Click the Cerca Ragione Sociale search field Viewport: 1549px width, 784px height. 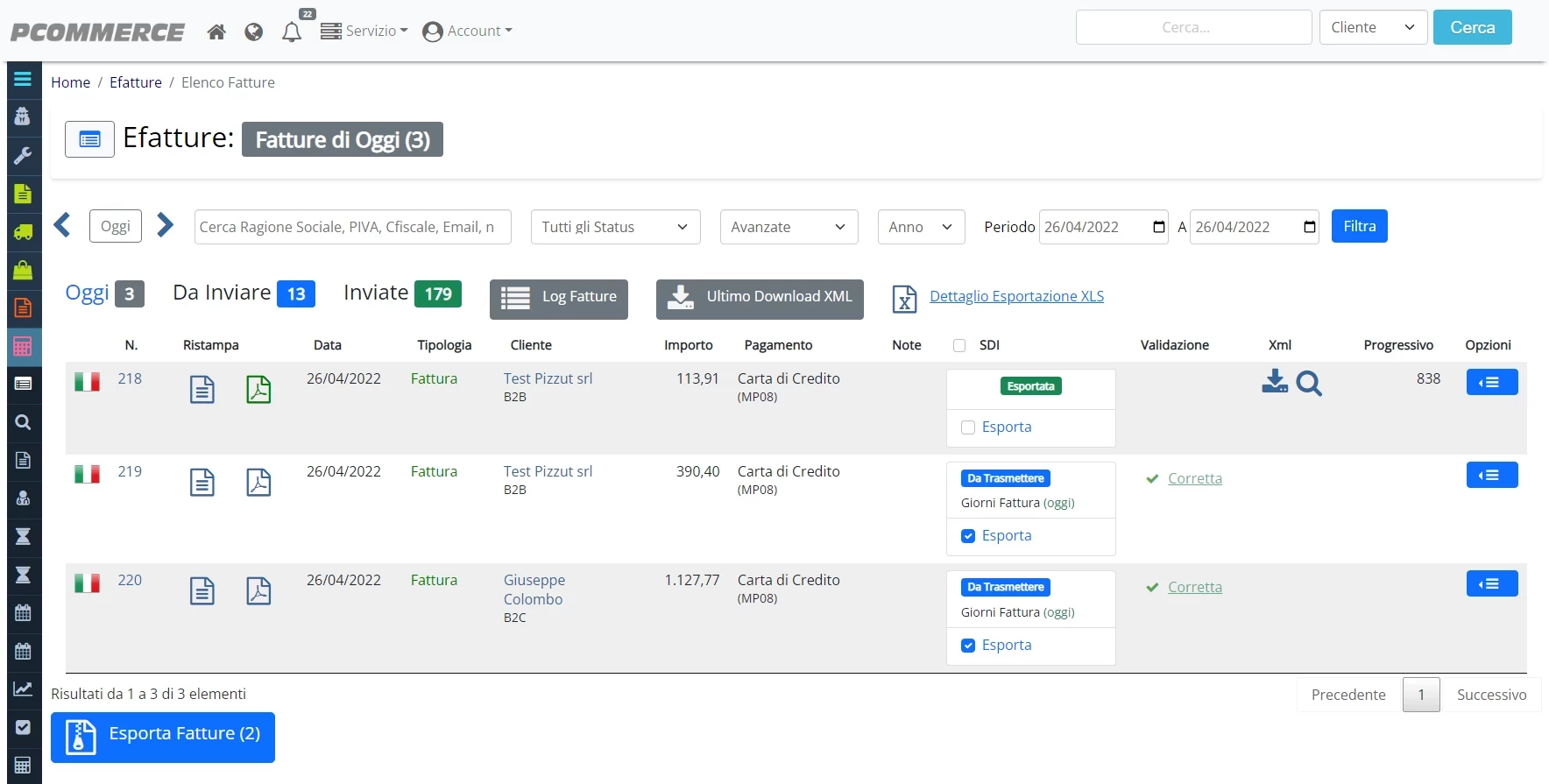point(353,227)
